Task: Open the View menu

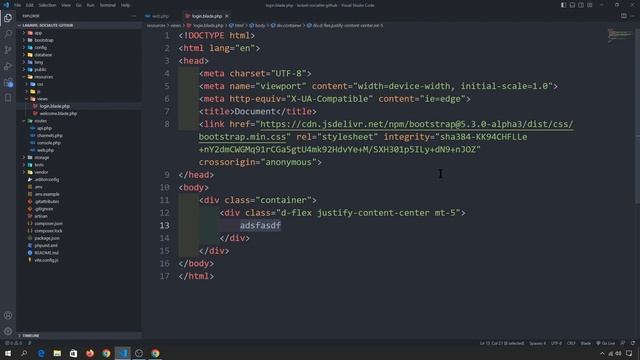Action: (66, 5)
